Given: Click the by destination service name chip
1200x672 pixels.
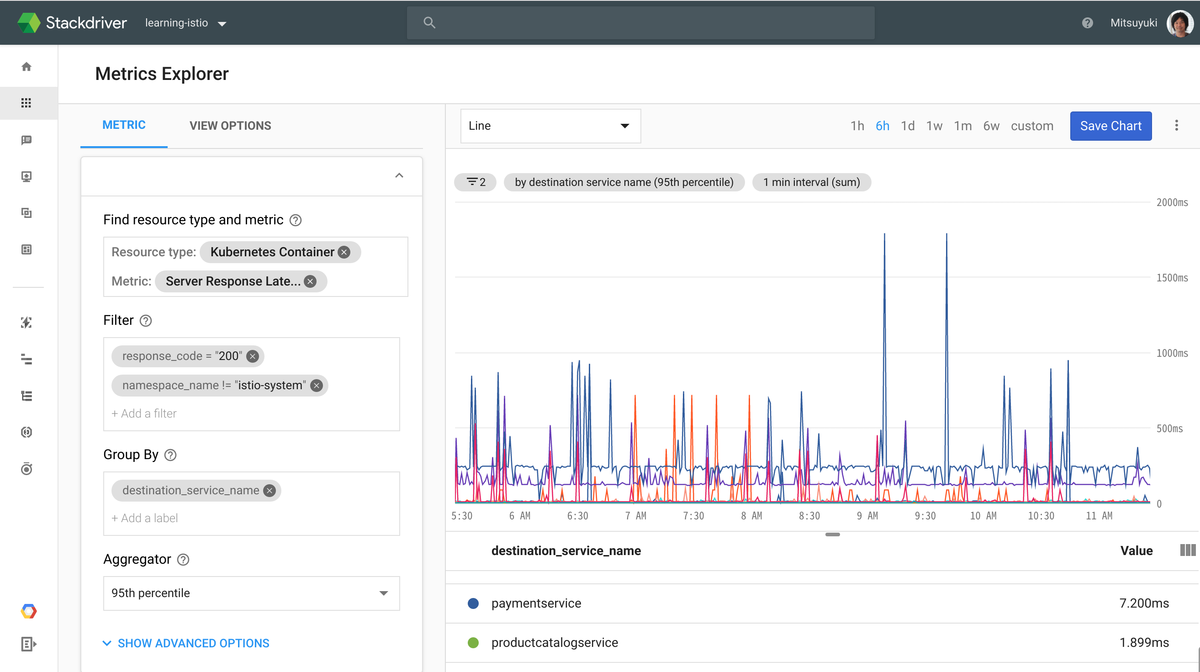Looking at the screenshot, I should coord(624,182).
